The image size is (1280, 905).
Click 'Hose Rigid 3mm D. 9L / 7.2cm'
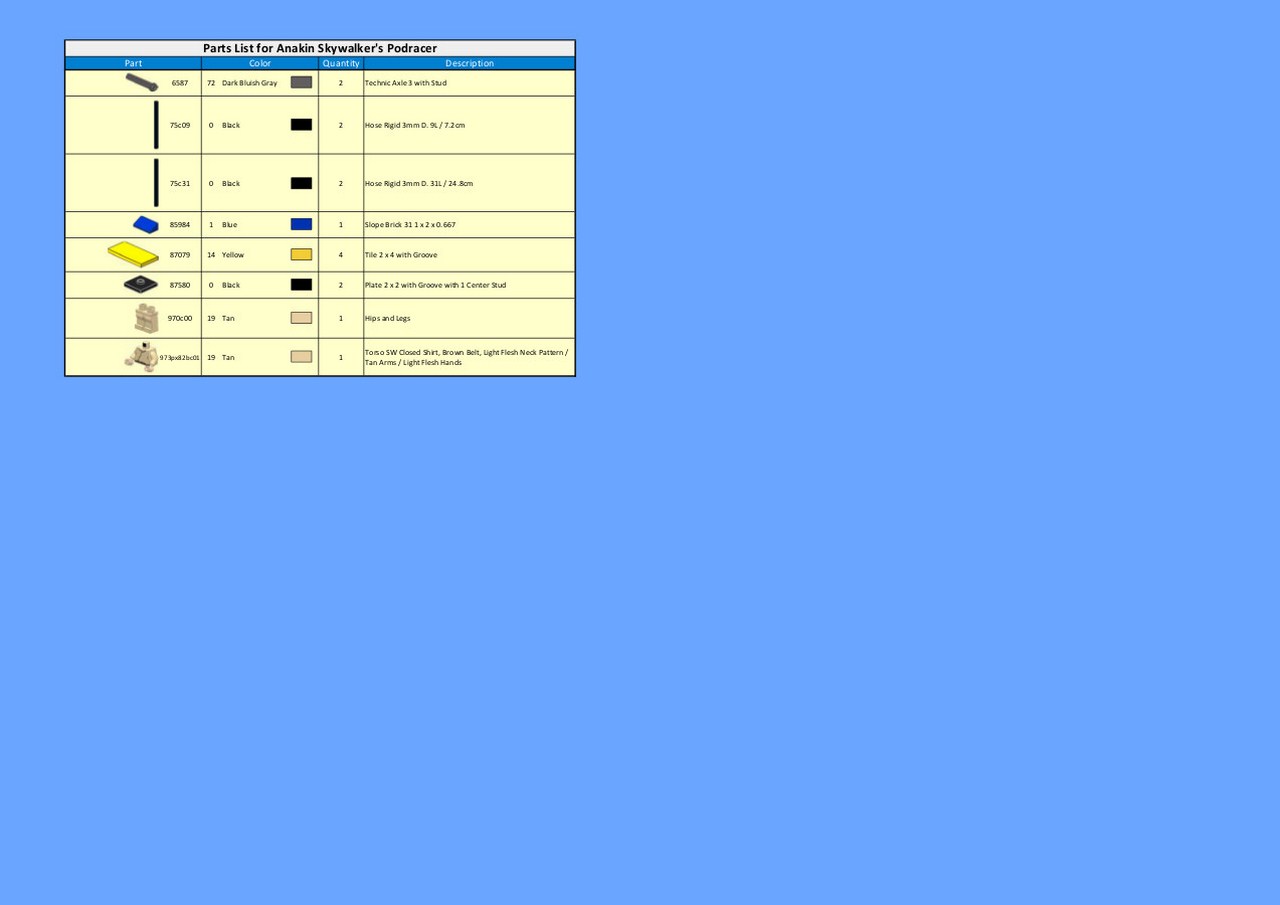coord(415,125)
